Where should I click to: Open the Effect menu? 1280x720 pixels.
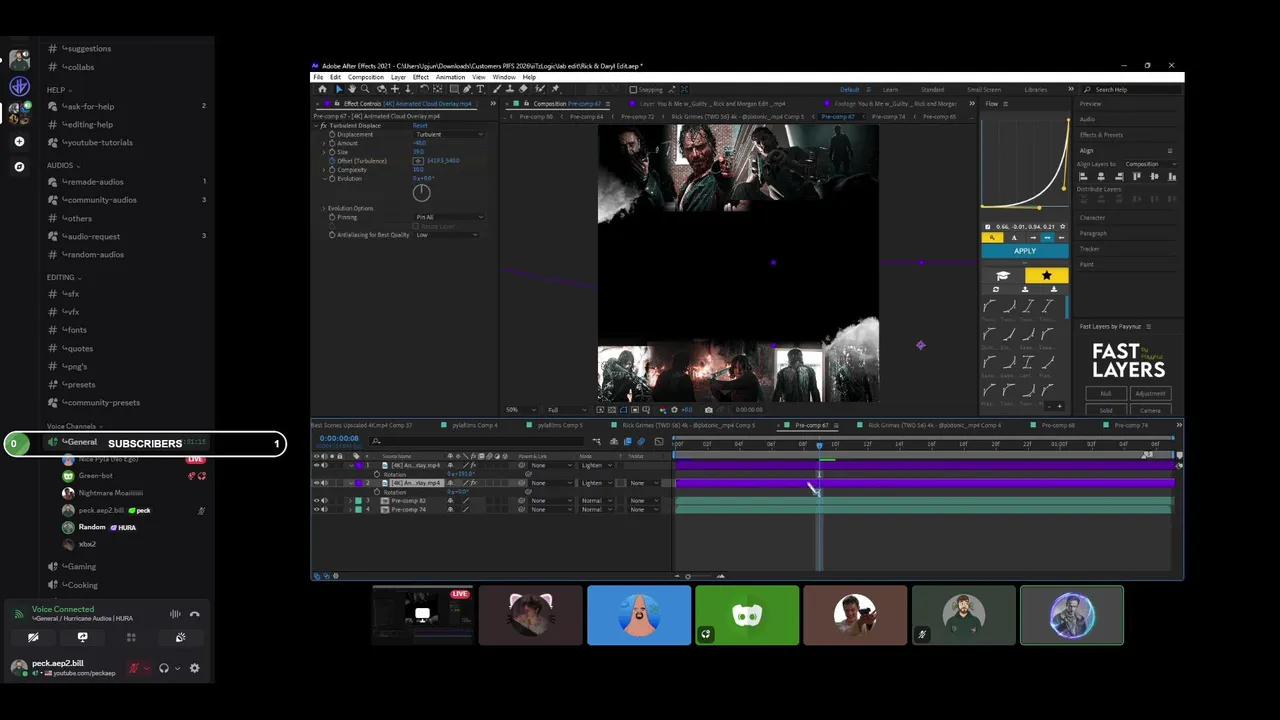pos(421,77)
